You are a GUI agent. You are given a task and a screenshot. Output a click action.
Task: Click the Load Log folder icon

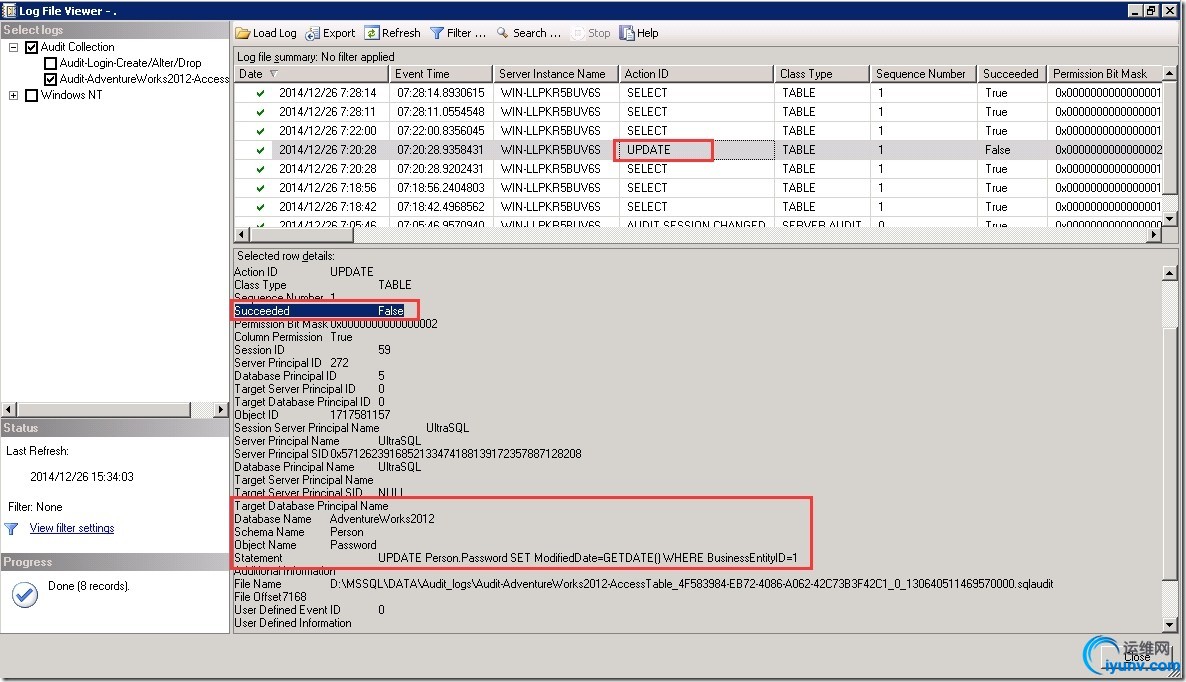click(x=243, y=33)
